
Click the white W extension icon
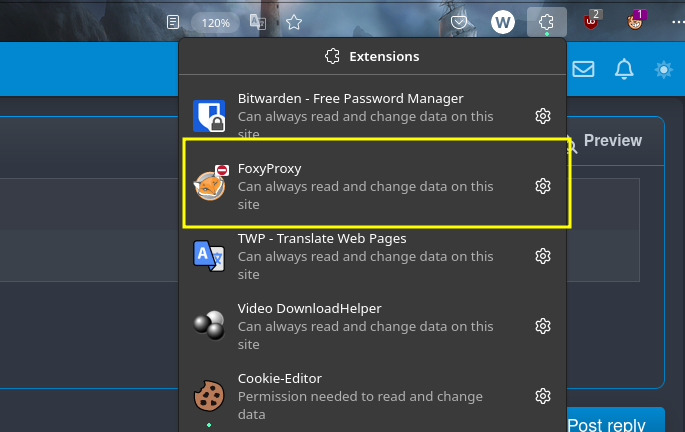(x=503, y=22)
